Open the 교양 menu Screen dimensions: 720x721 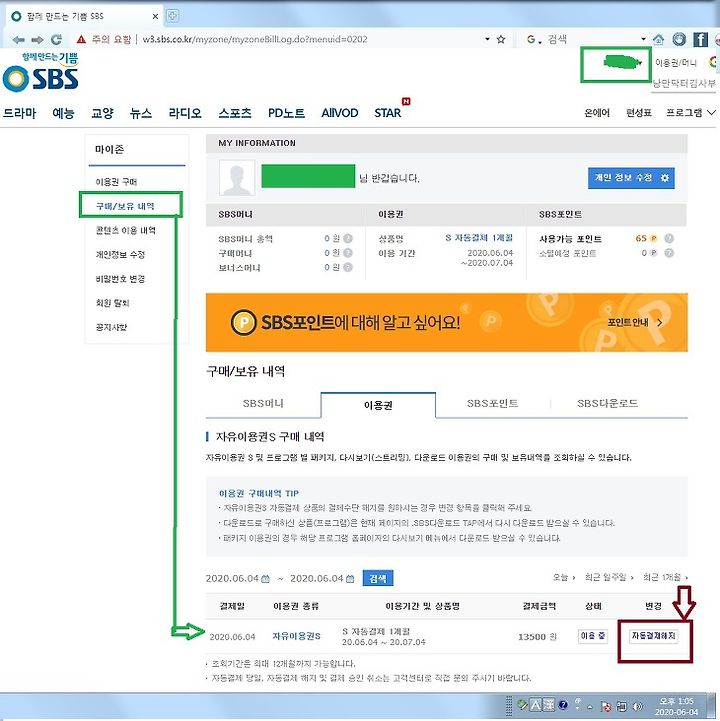[102, 113]
